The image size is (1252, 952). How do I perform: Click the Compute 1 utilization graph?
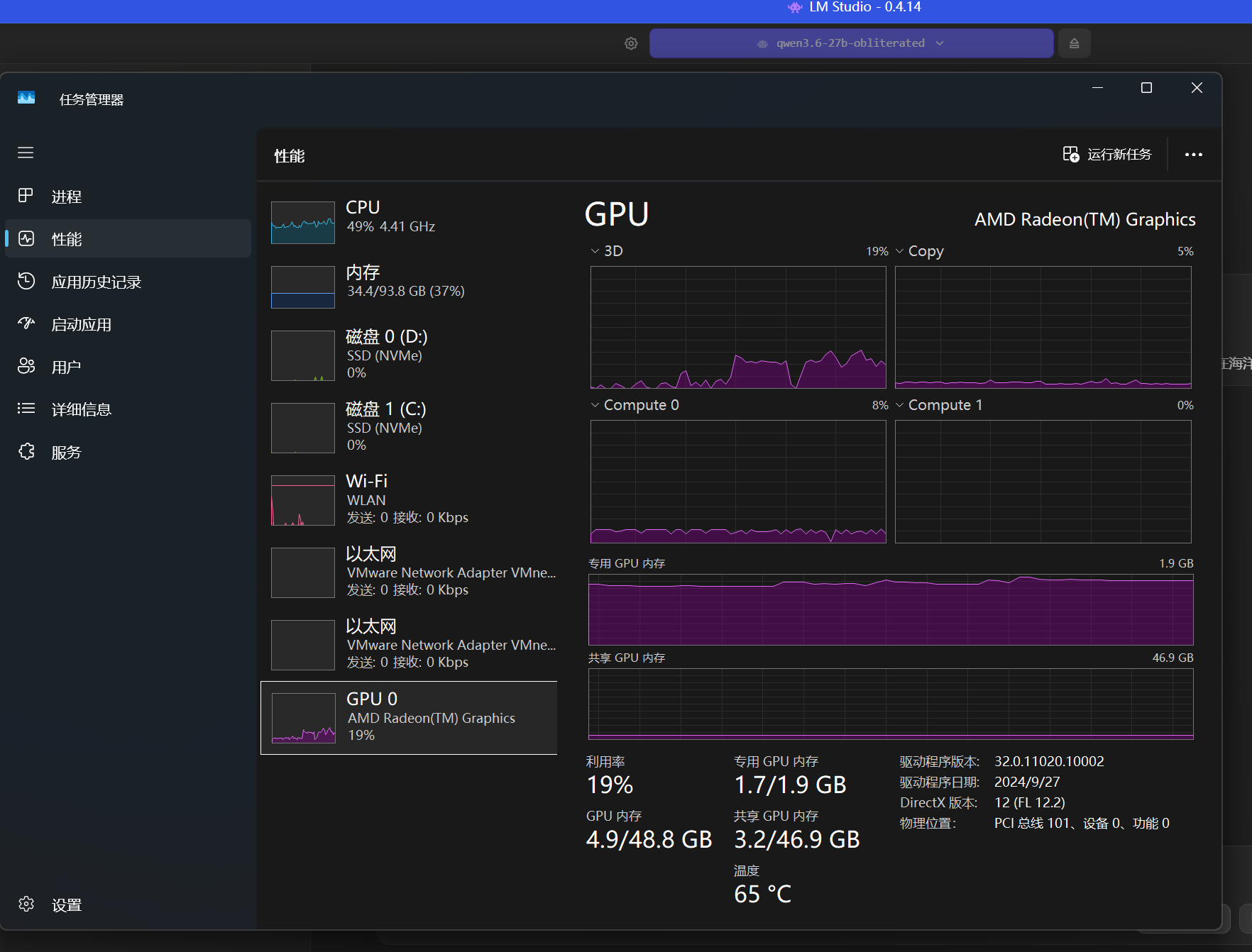[1043, 482]
